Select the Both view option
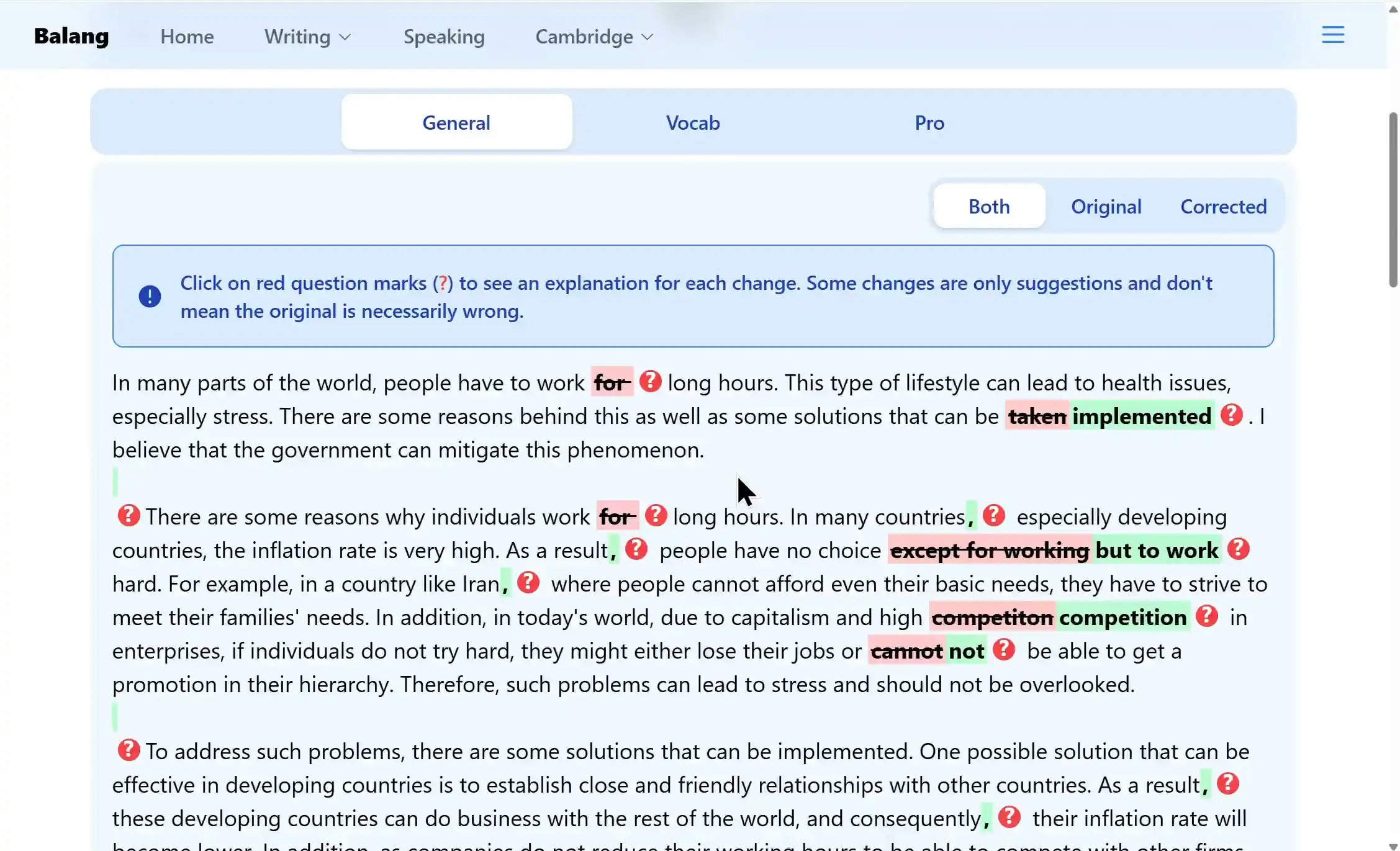Screen dimensions: 1400x851 [x=988, y=206]
